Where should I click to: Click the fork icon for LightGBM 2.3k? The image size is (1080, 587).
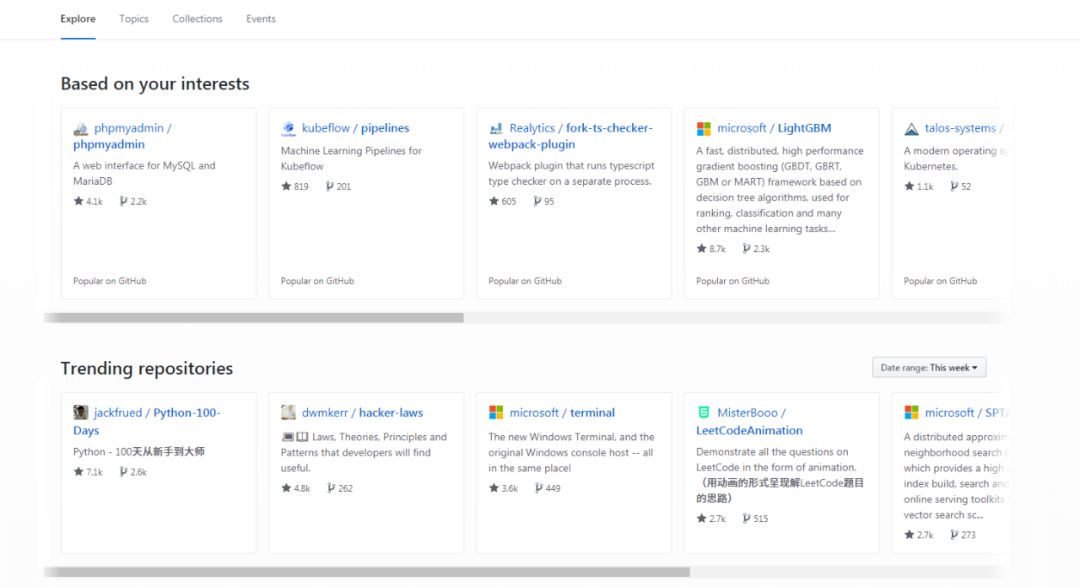point(747,249)
